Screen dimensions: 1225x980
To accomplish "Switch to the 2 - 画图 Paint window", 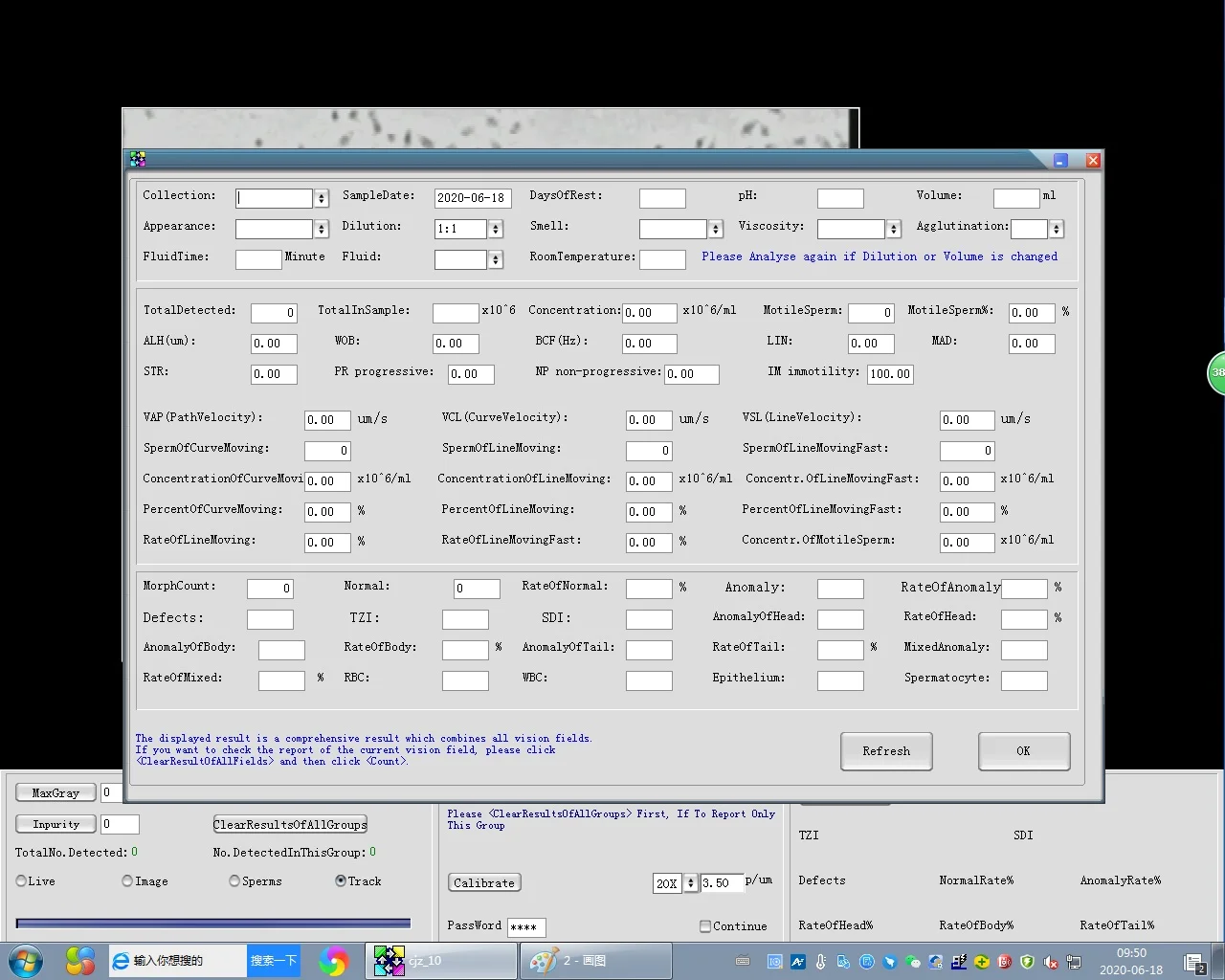I will click(595, 960).
